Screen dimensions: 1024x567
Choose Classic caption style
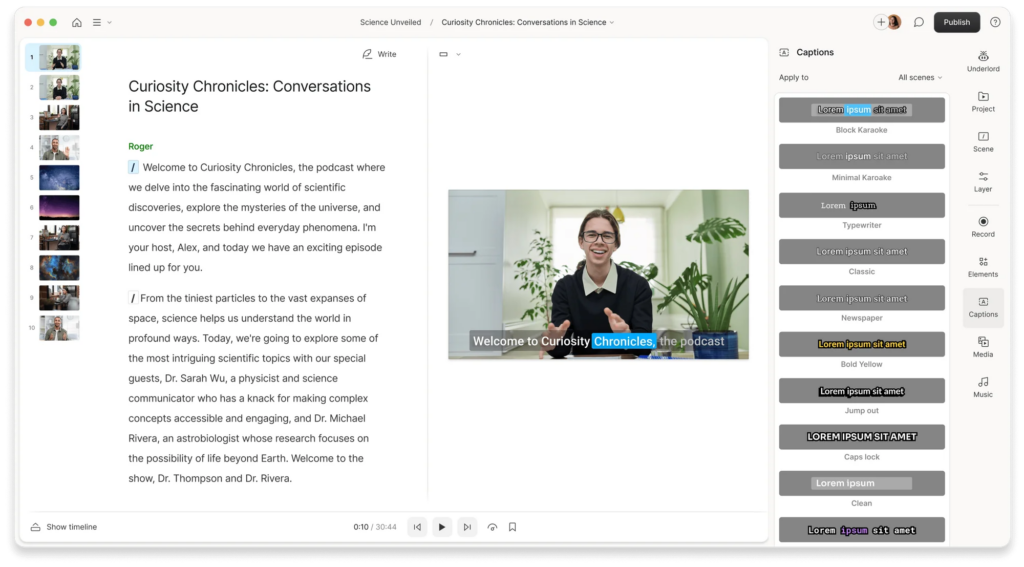pos(861,251)
